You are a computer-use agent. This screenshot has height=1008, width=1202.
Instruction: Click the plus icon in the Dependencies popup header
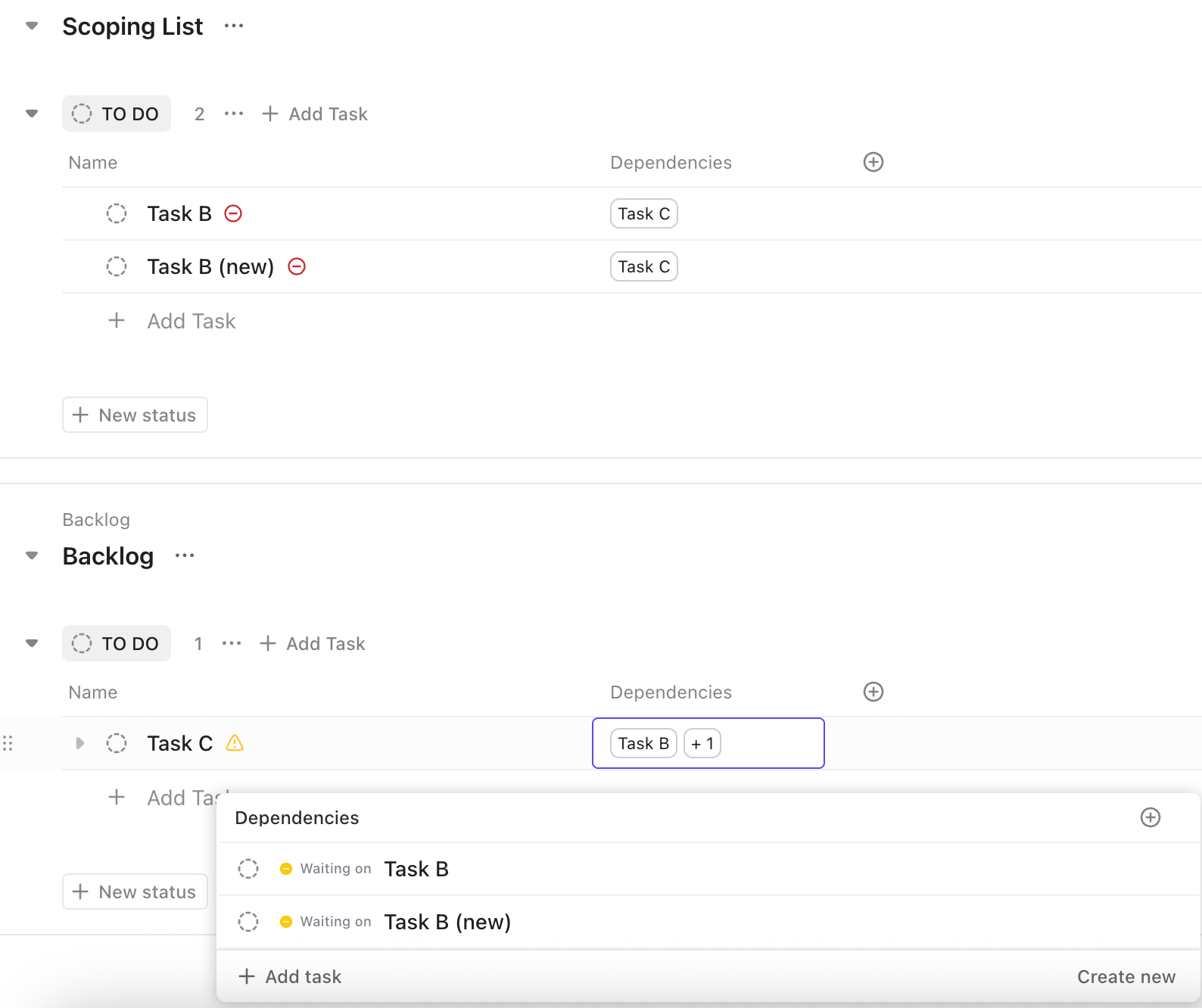click(1150, 817)
